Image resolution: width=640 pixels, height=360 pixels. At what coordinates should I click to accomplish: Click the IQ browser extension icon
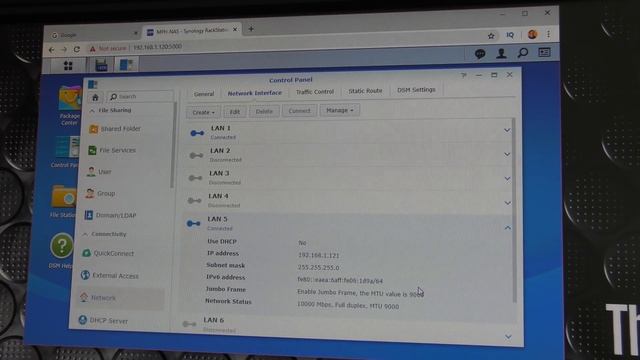[510, 35]
